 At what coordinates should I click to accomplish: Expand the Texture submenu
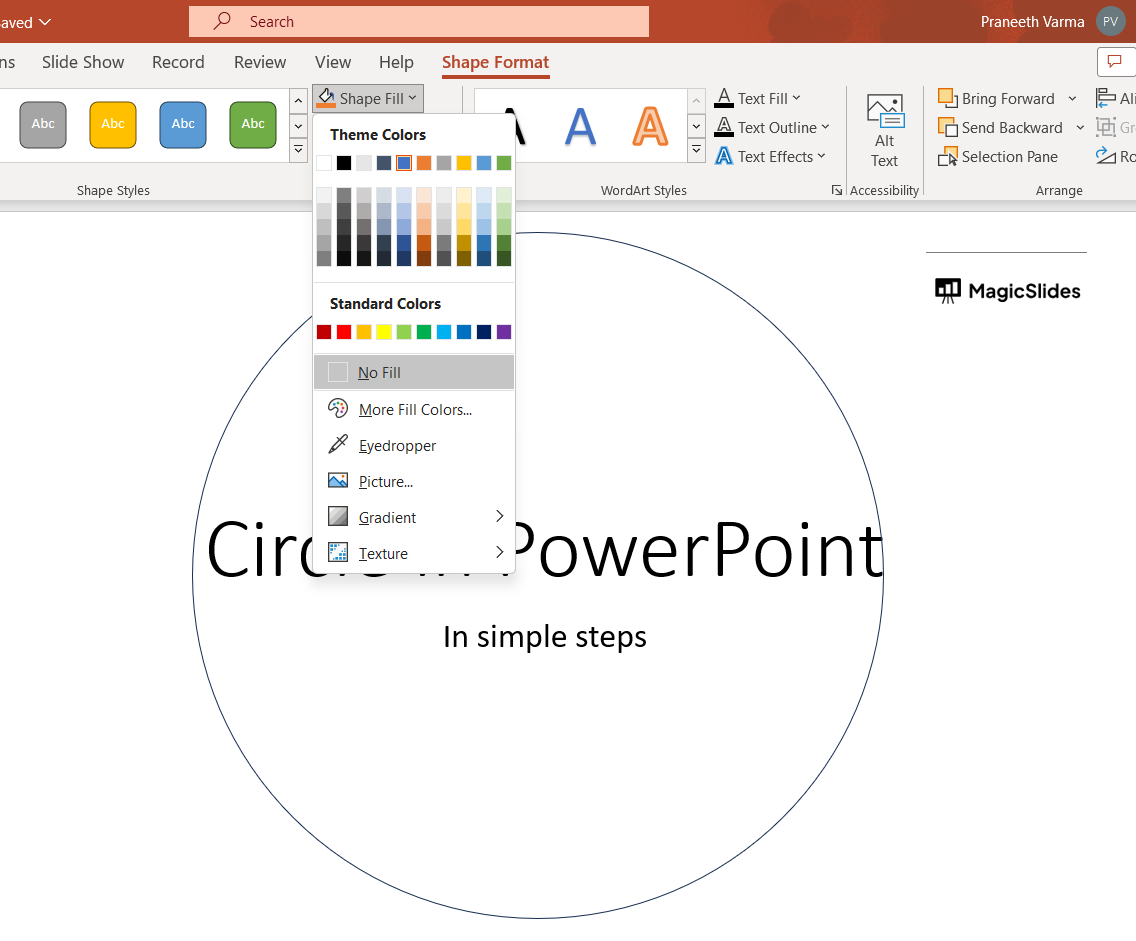pos(500,553)
